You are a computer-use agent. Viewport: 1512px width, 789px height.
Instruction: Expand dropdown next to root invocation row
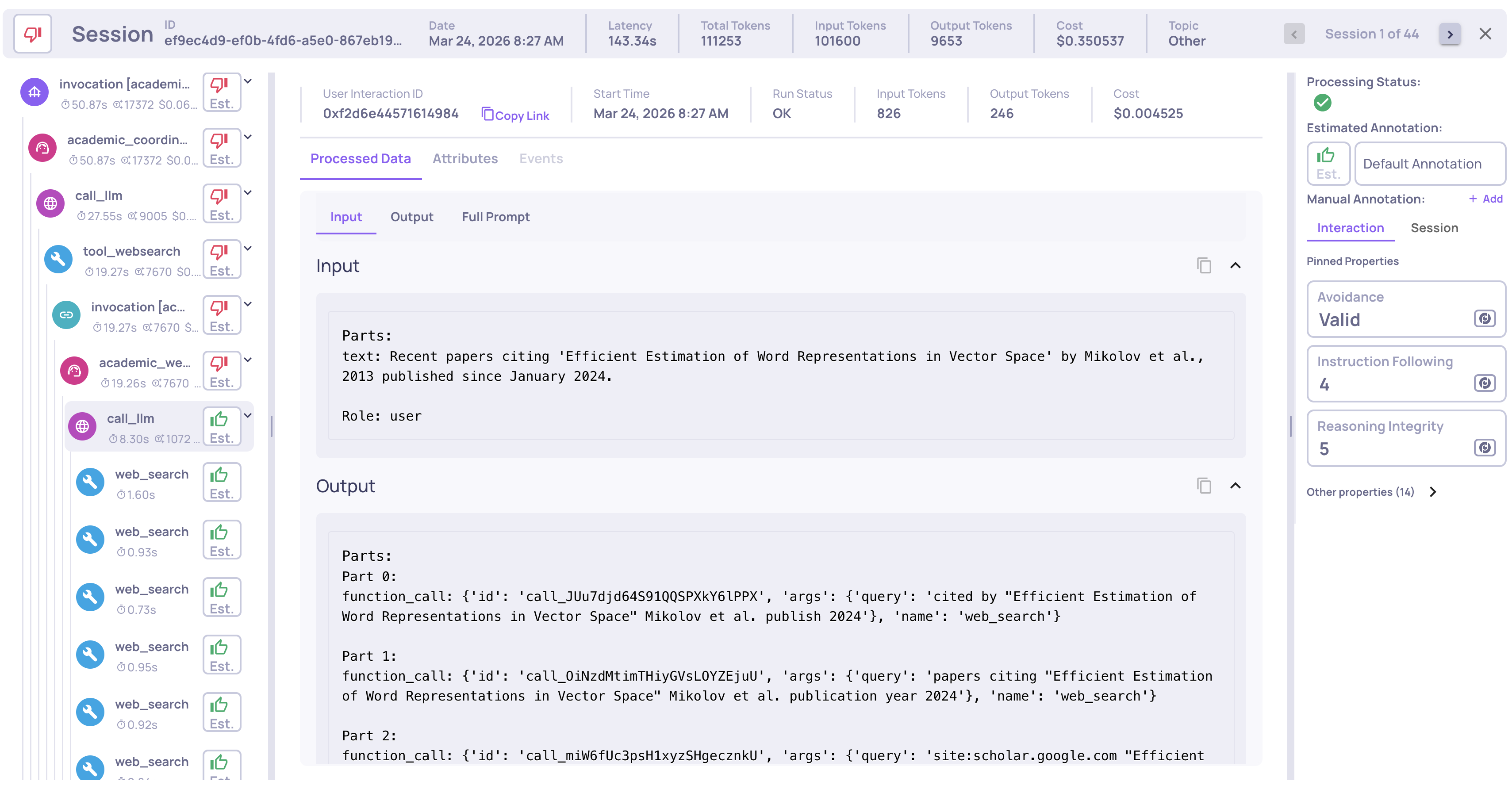point(248,81)
